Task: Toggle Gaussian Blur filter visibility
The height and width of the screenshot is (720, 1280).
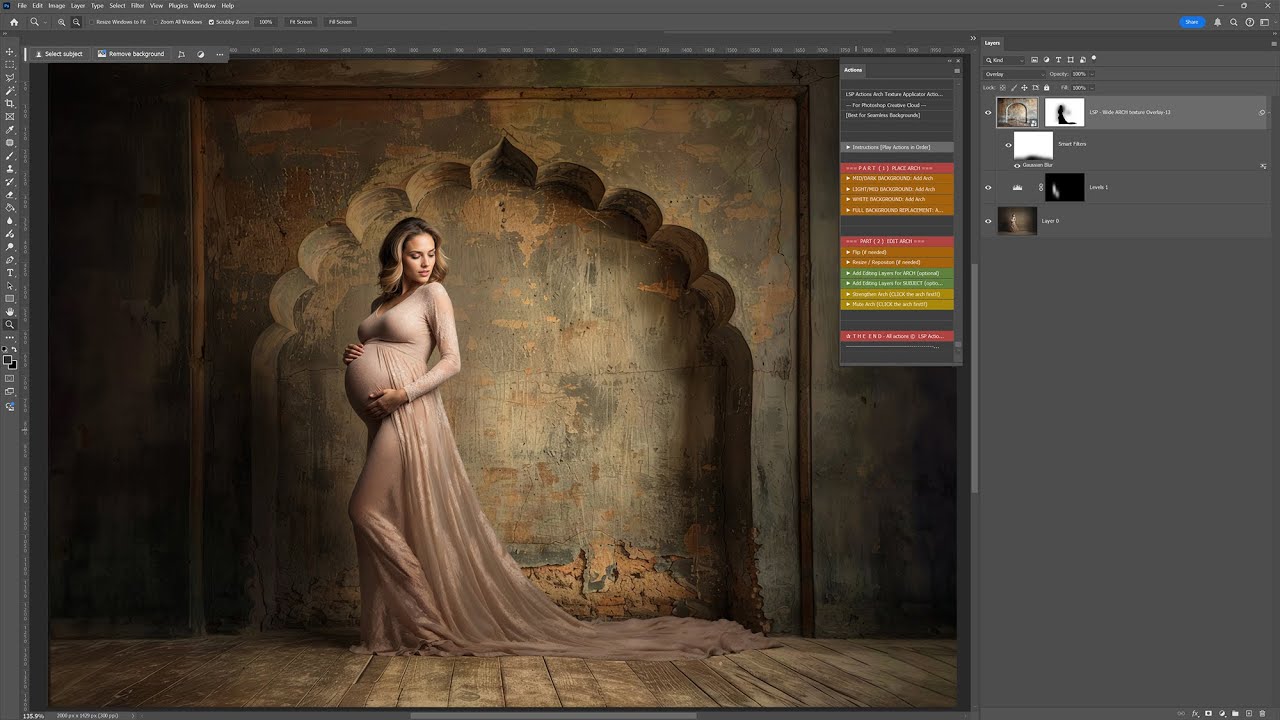Action: click(1018, 165)
